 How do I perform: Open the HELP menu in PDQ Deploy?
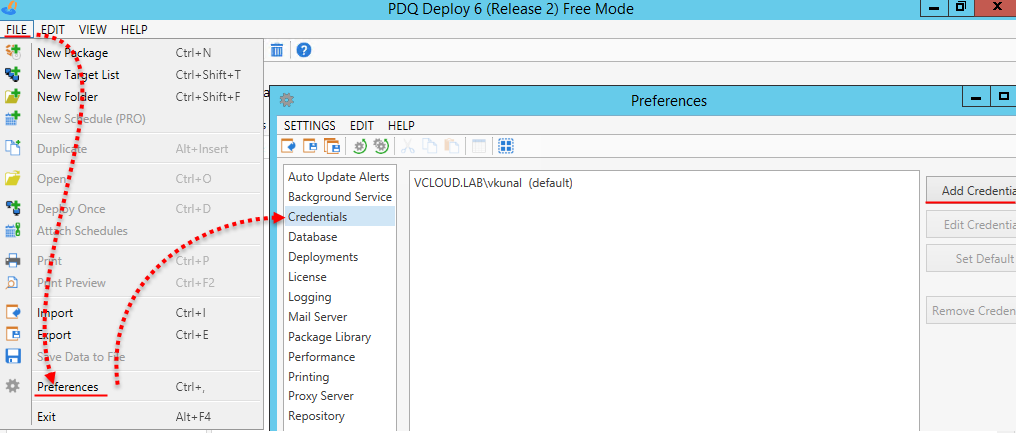pyautogui.click(x=133, y=30)
